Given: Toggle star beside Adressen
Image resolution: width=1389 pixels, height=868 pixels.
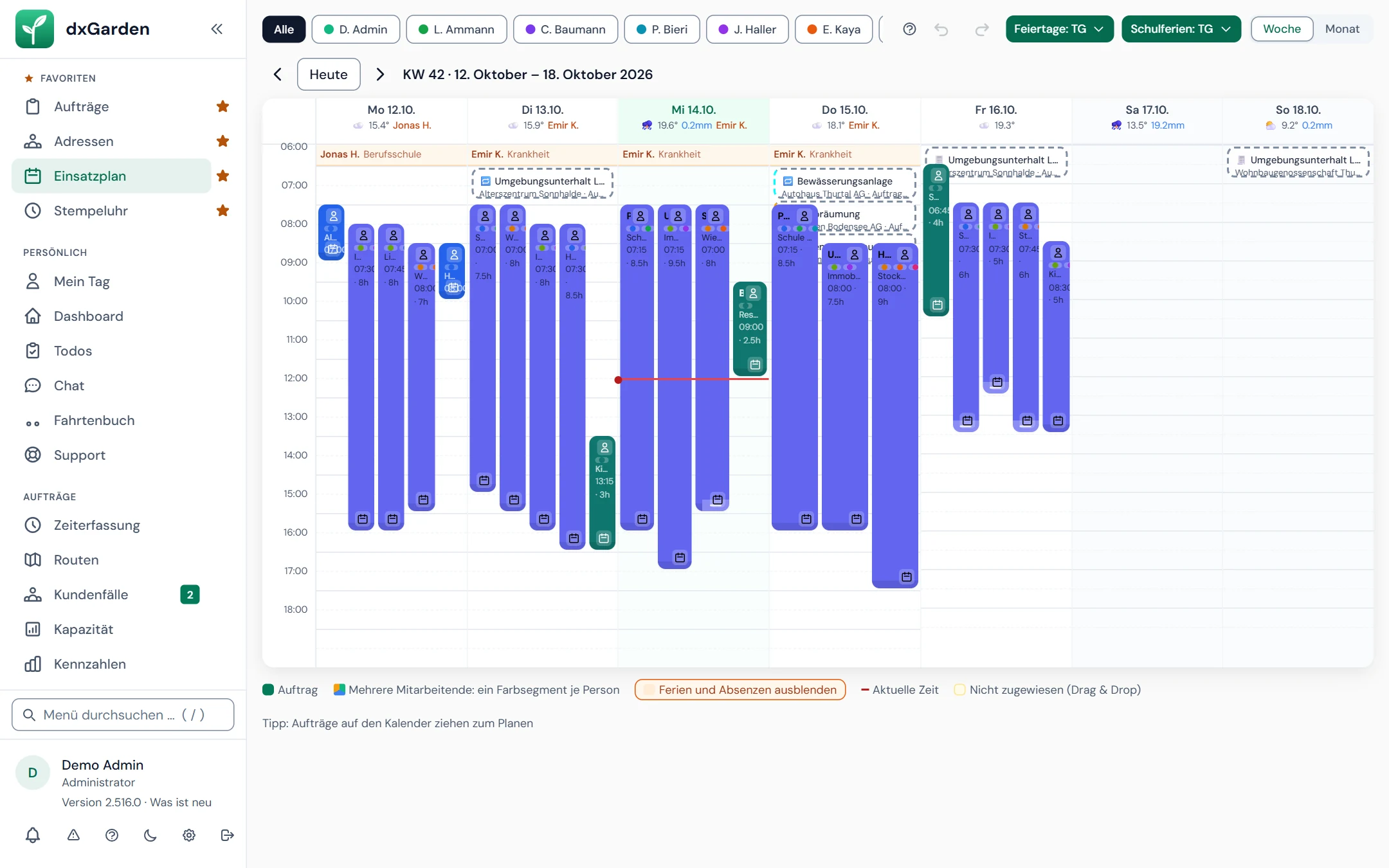Looking at the screenshot, I should pyautogui.click(x=222, y=141).
